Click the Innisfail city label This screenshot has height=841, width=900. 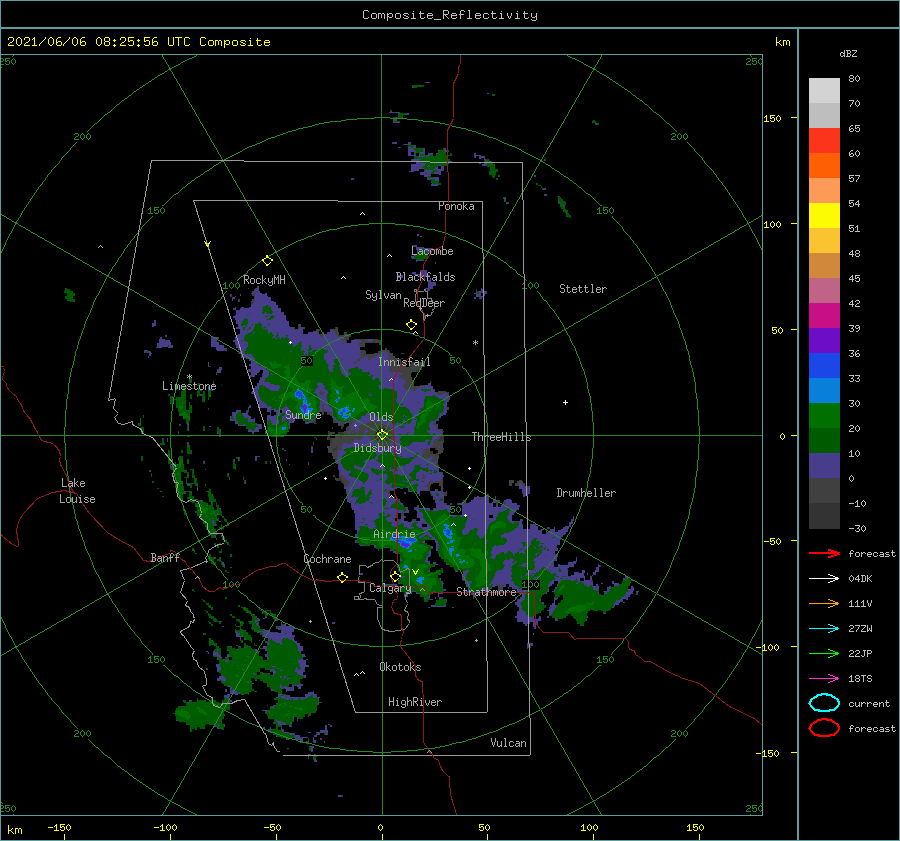(x=404, y=362)
